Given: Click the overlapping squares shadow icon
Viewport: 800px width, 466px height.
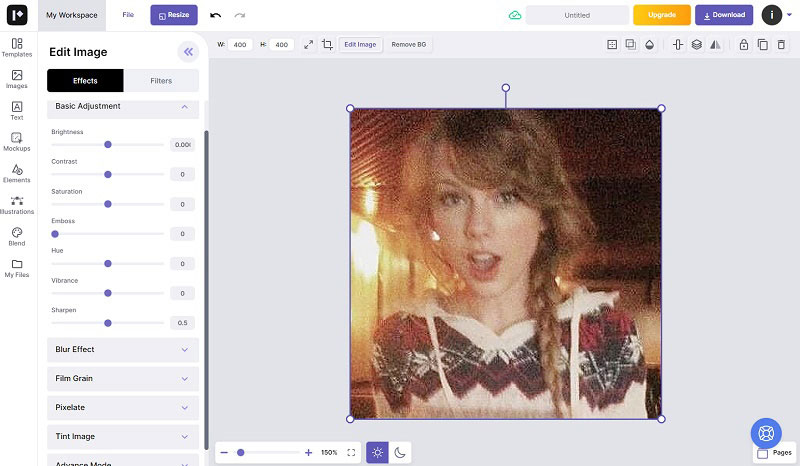Looking at the screenshot, I should tap(631, 44).
